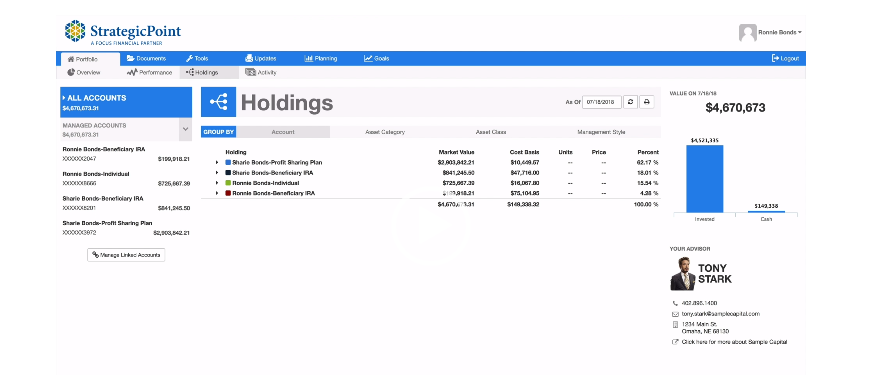880x375 pixels.
Task: Click the print icon button
Action: [647, 102]
